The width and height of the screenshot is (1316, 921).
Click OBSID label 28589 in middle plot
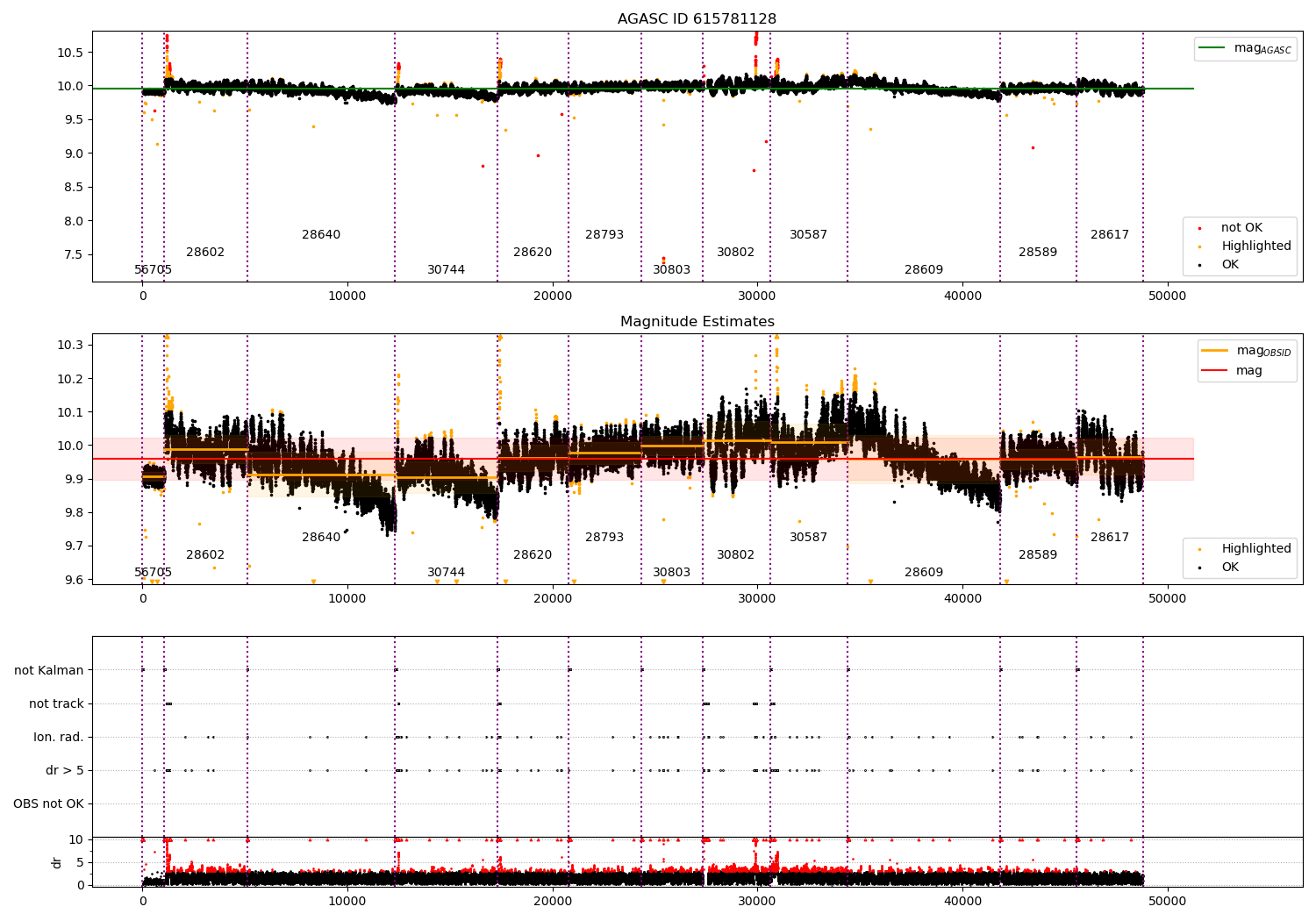click(x=1038, y=555)
